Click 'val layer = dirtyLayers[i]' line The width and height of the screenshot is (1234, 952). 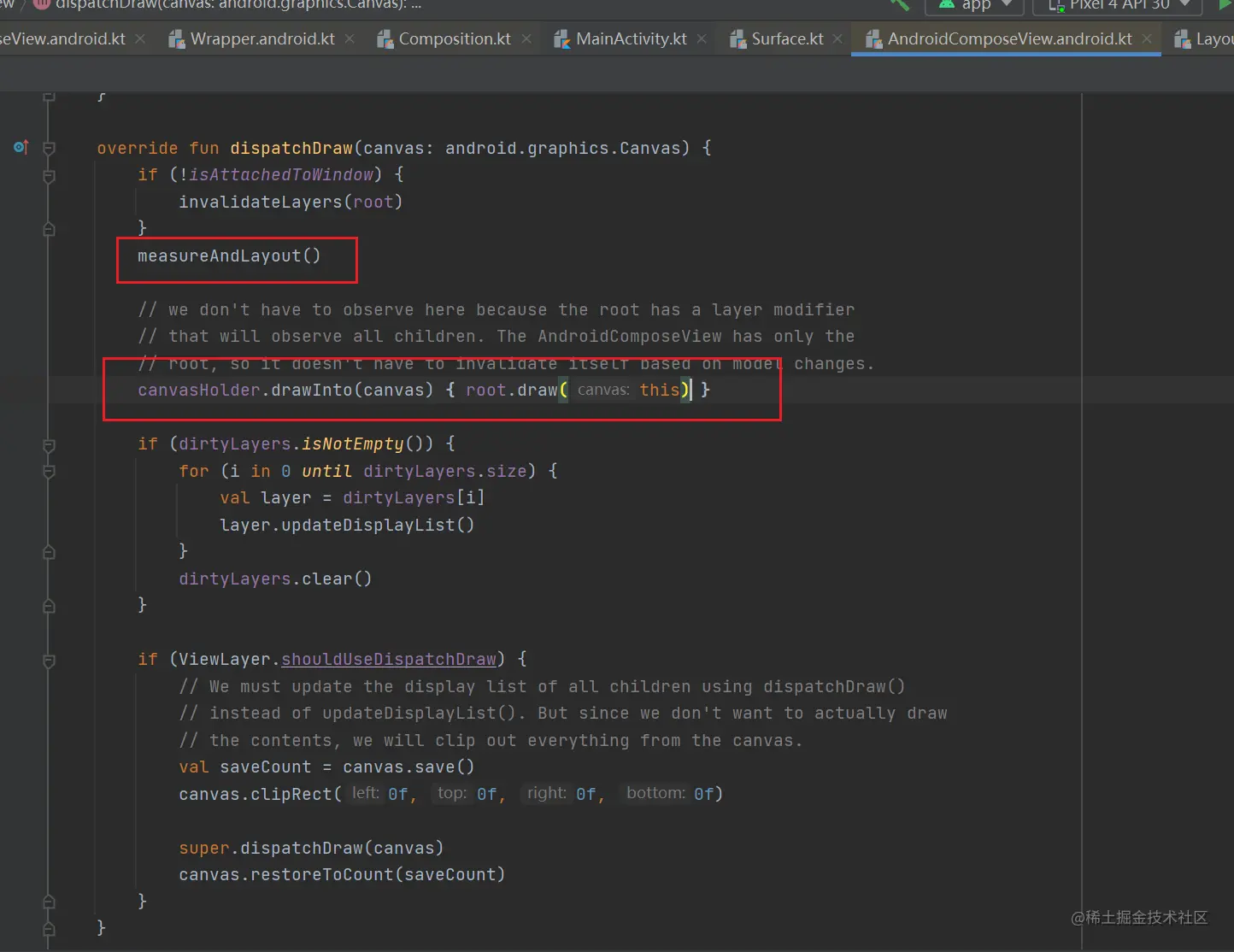pyautogui.click(x=352, y=497)
